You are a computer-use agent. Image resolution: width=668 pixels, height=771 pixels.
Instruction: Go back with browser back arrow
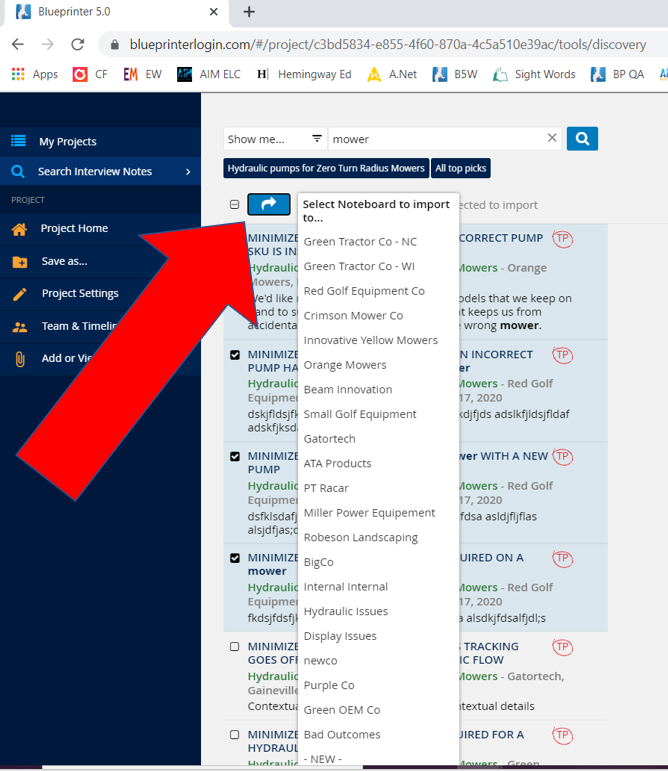18,44
